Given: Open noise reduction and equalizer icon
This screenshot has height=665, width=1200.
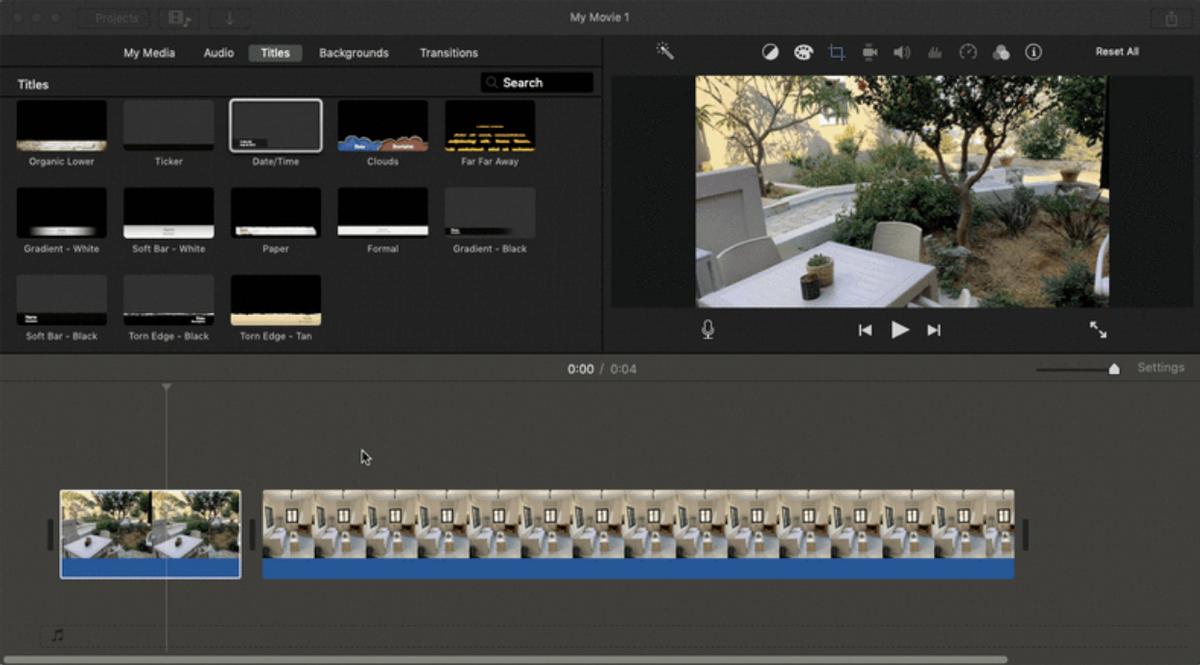Looking at the screenshot, I should click(x=935, y=53).
